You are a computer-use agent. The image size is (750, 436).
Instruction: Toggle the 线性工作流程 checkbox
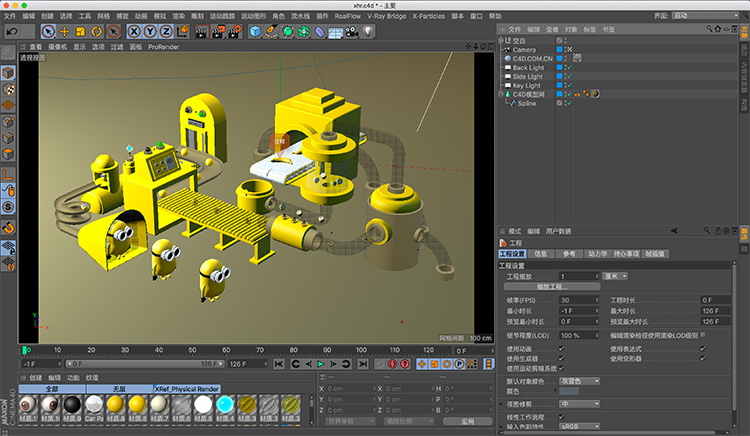coord(562,417)
